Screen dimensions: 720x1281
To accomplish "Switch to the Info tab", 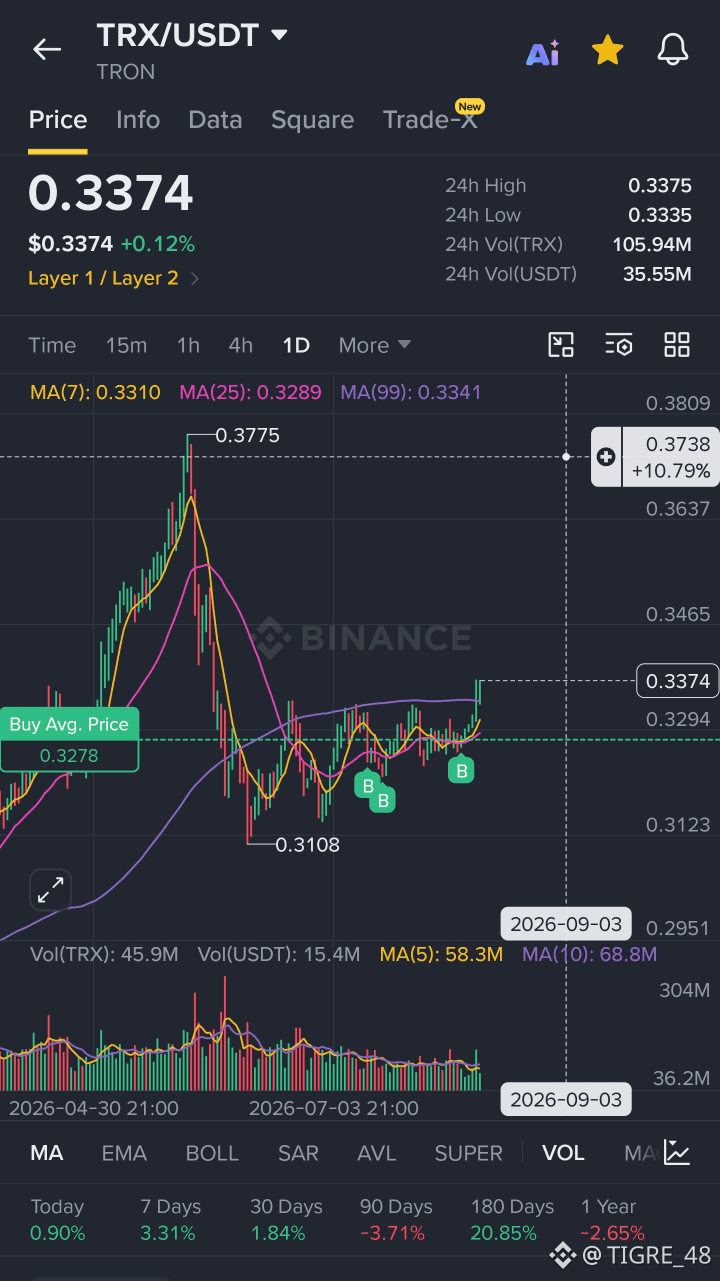I will pyautogui.click(x=138, y=120).
